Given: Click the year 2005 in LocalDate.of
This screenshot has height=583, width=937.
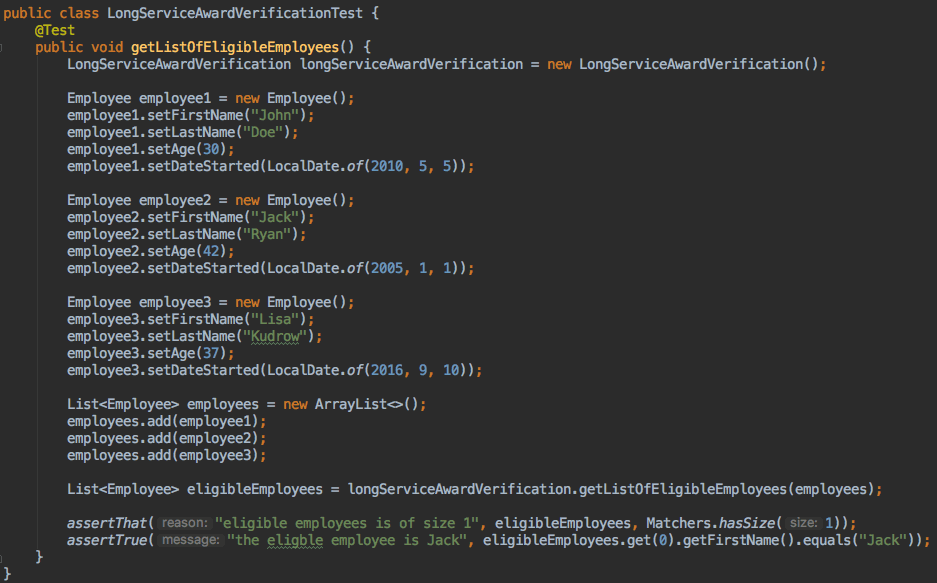Looking at the screenshot, I should (387, 268).
